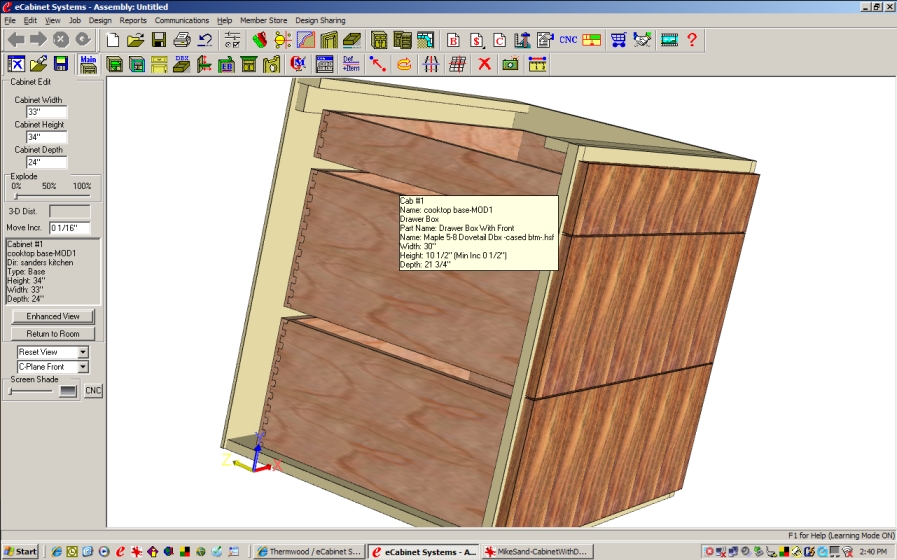
Task: Click the Windows Start button
Action: click(x=21, y=551)
